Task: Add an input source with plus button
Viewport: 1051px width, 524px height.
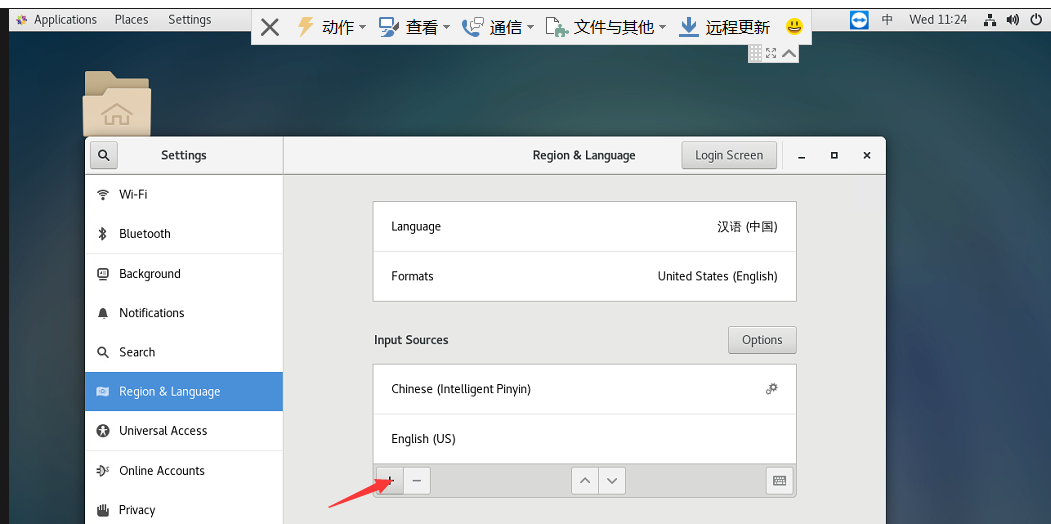Action: tap(390, 480)
